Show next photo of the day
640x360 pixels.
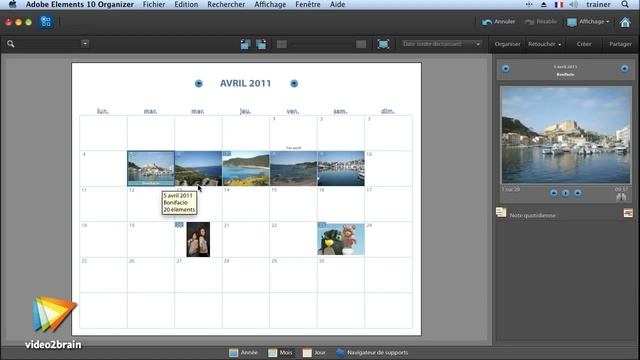click(578, 193)
